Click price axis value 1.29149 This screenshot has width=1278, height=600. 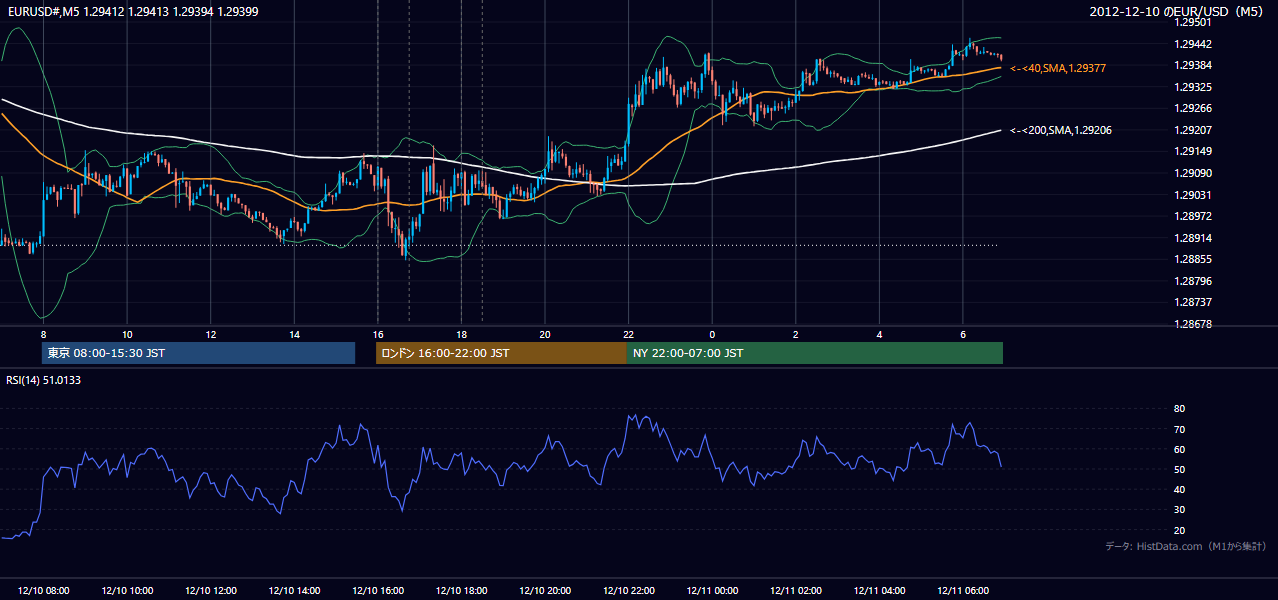pos(1193,152)
